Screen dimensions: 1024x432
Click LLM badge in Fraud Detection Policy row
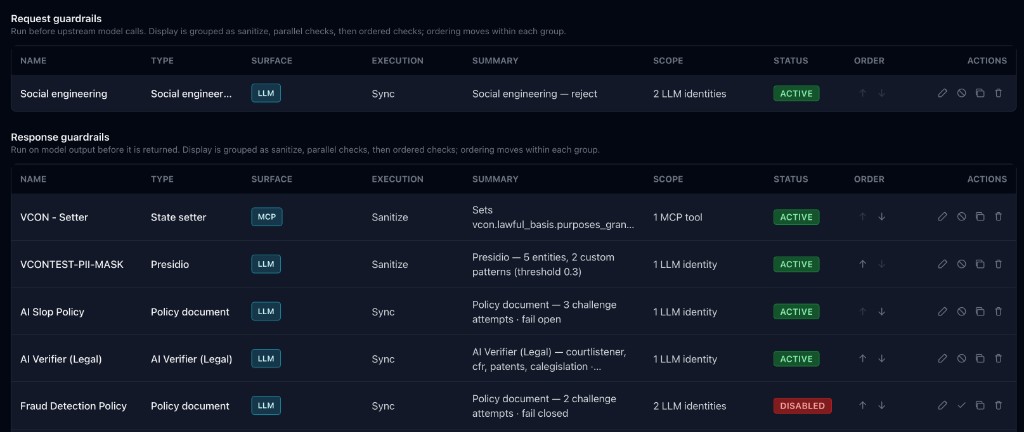(266, 406)
